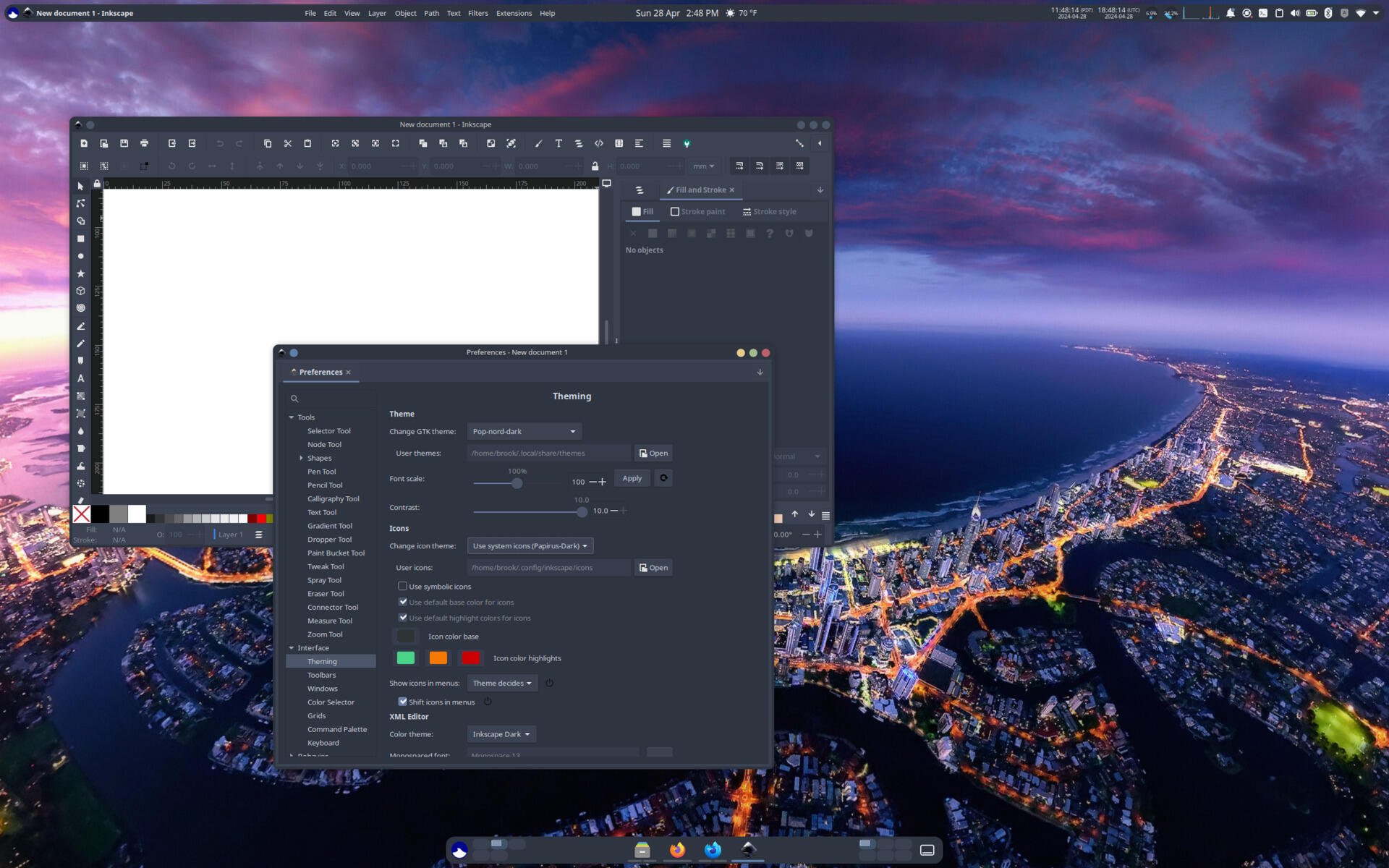Click the New document toolbar icon
The width and height of the screenshot is (1389, 868).
pyautogui.click(x=84, y=143)
